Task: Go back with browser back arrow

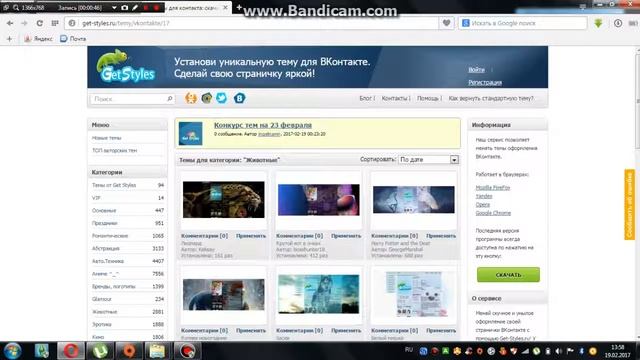Action: pos(10,23)
